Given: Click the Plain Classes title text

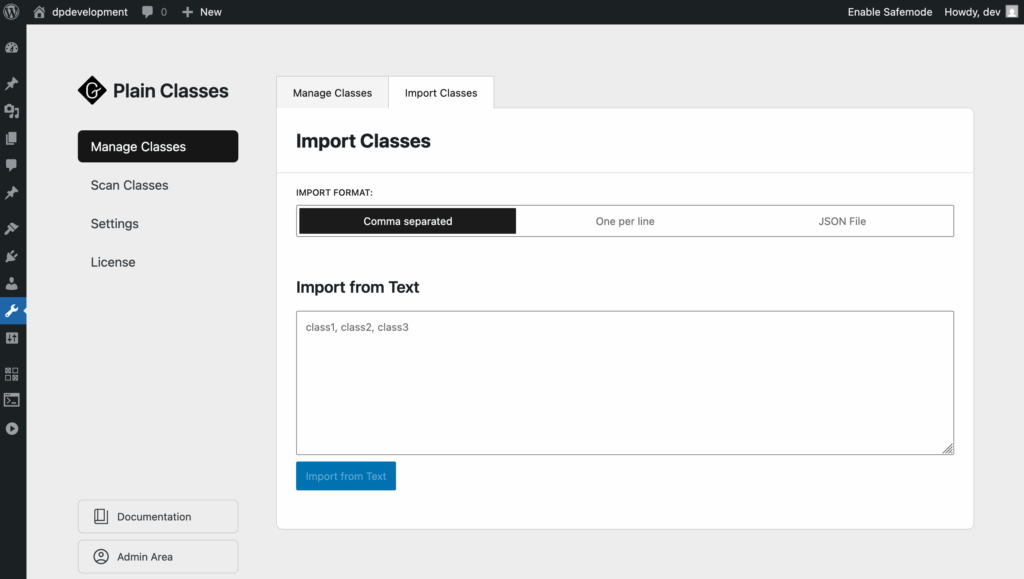Looking at the screenshot, I should click(170, 91).
